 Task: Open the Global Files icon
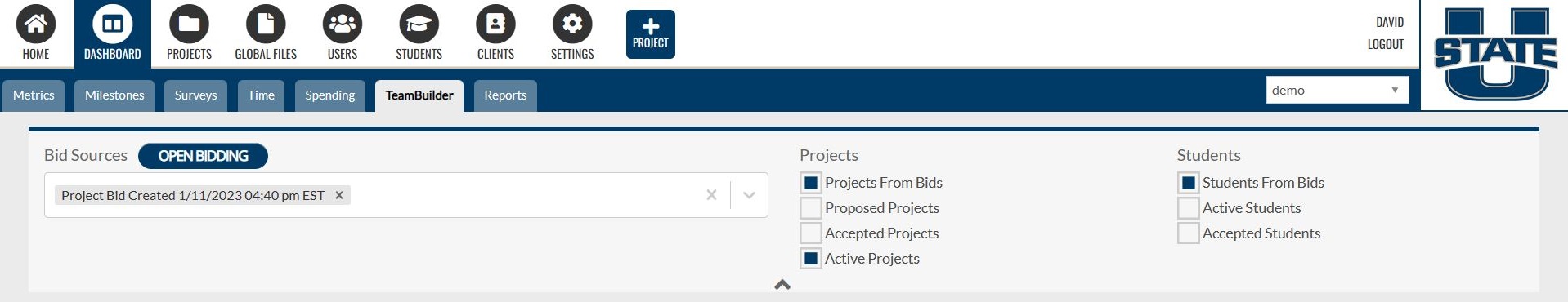[266, 24]
